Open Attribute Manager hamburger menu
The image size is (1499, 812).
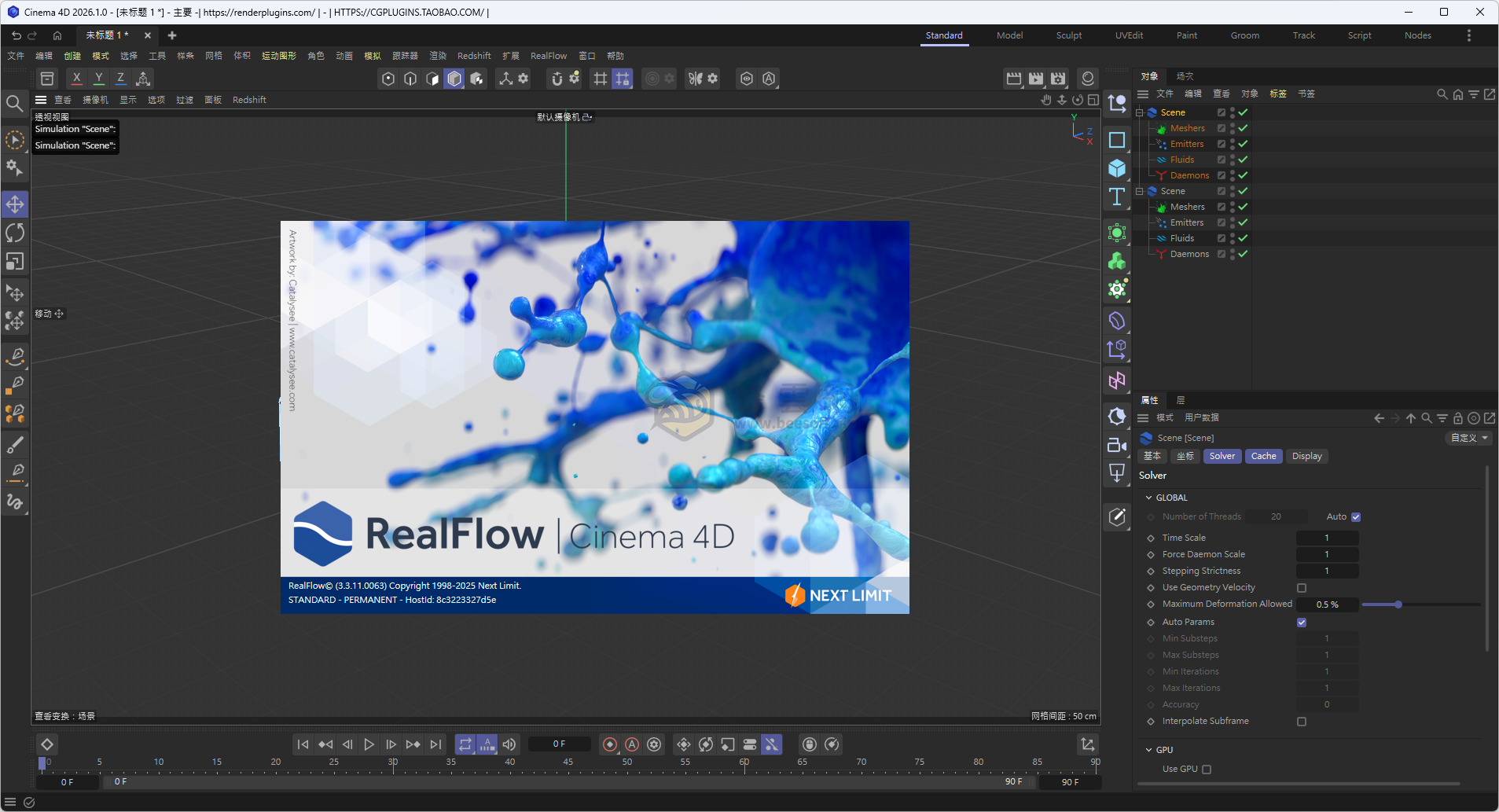coord(1143,418)
